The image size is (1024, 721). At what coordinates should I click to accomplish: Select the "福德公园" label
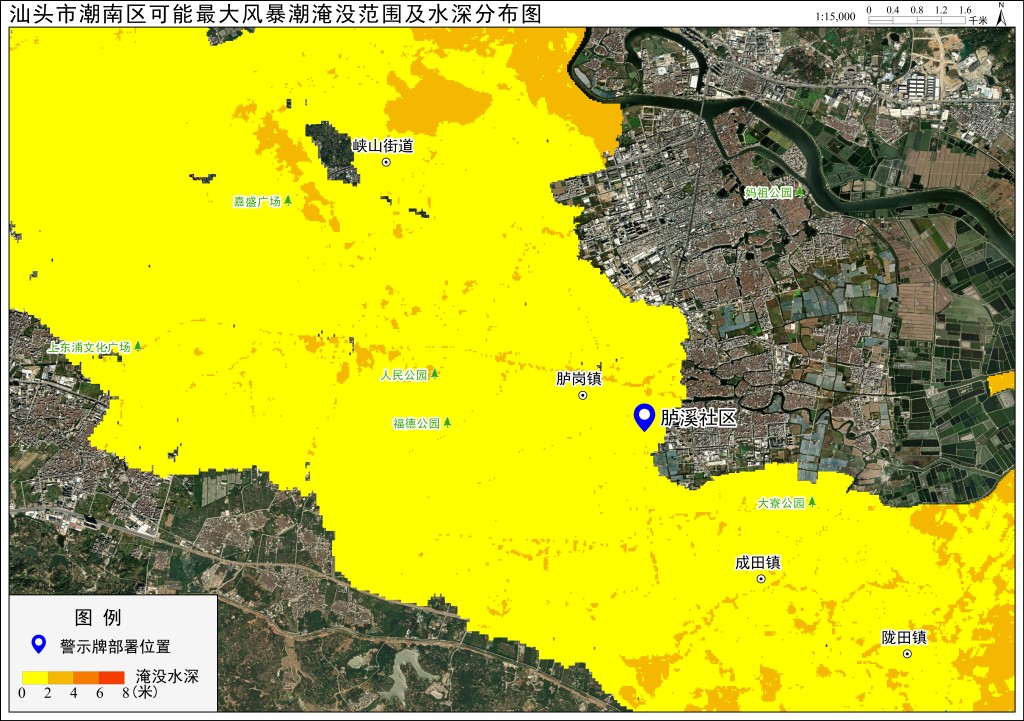[x=417, y=424]
